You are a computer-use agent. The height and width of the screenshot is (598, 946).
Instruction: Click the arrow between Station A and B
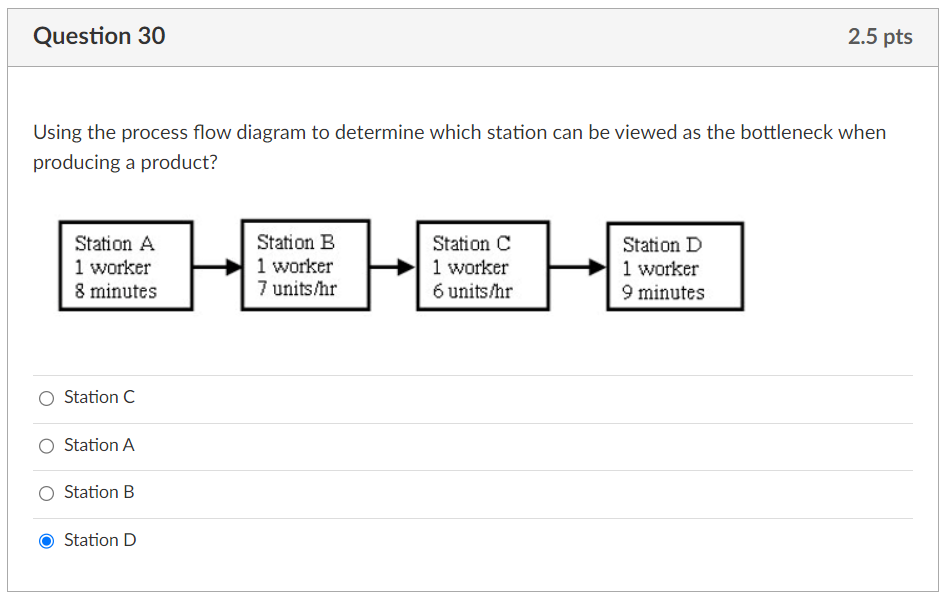[x=216, y=265]
